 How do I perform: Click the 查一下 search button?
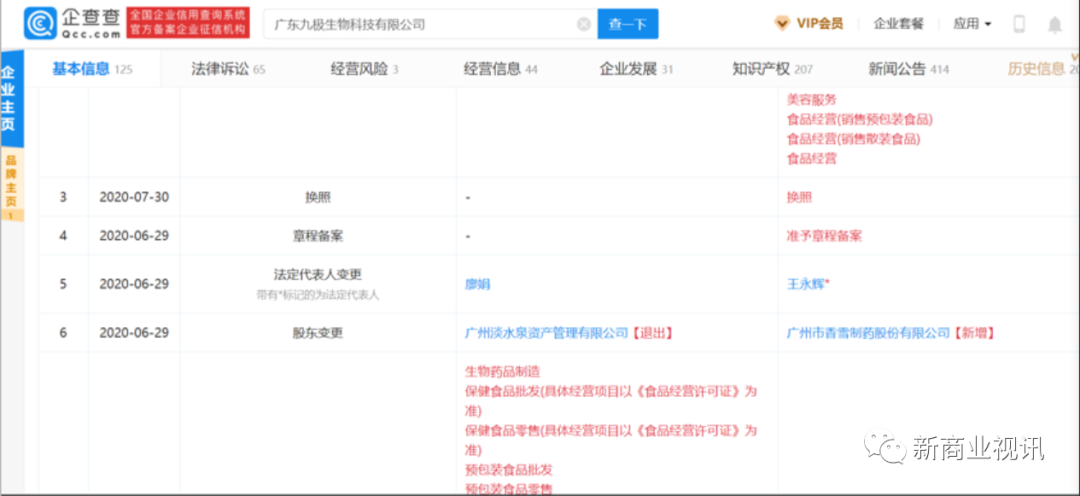click(x=627, y=24)
